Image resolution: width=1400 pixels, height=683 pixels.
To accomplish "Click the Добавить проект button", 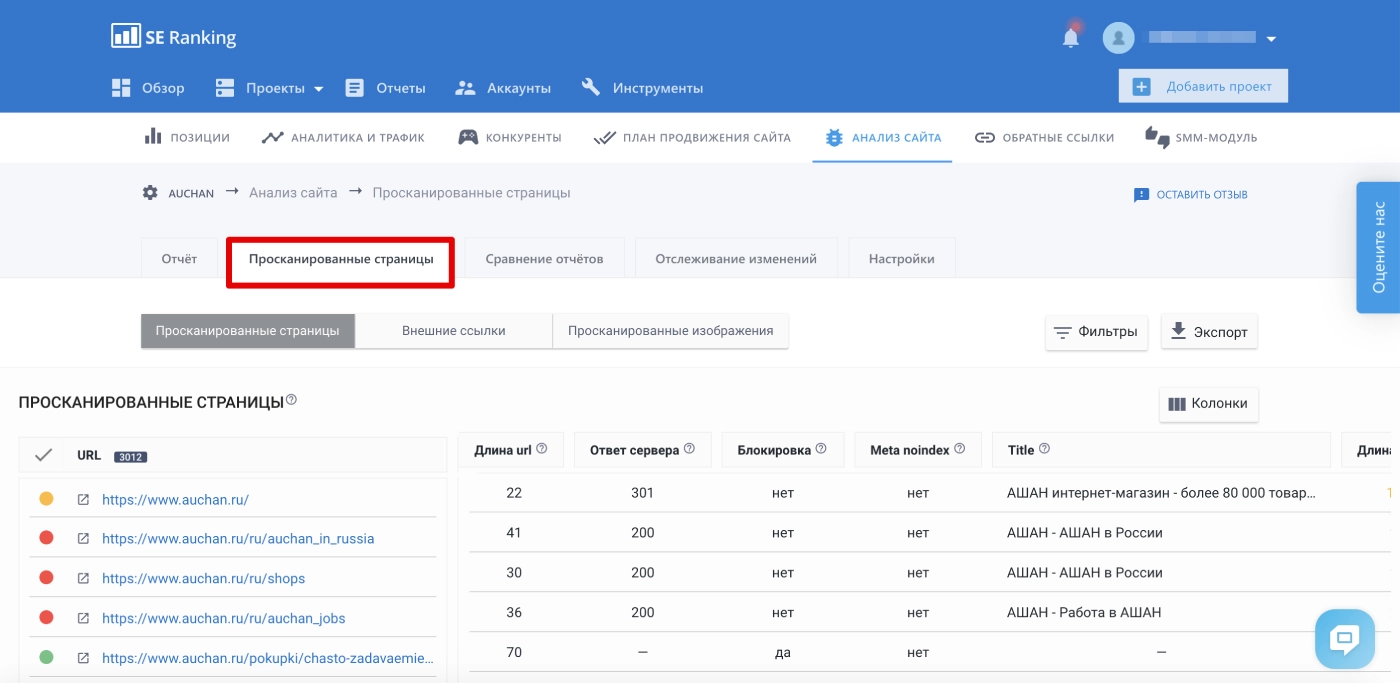I will (1203, 86).
